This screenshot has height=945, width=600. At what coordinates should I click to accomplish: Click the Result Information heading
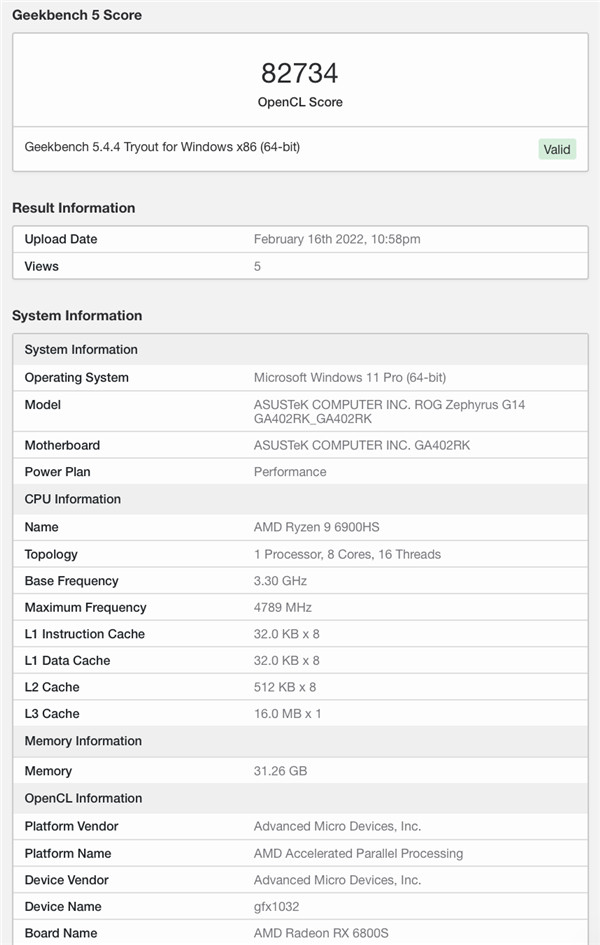(x=73, y=208)
